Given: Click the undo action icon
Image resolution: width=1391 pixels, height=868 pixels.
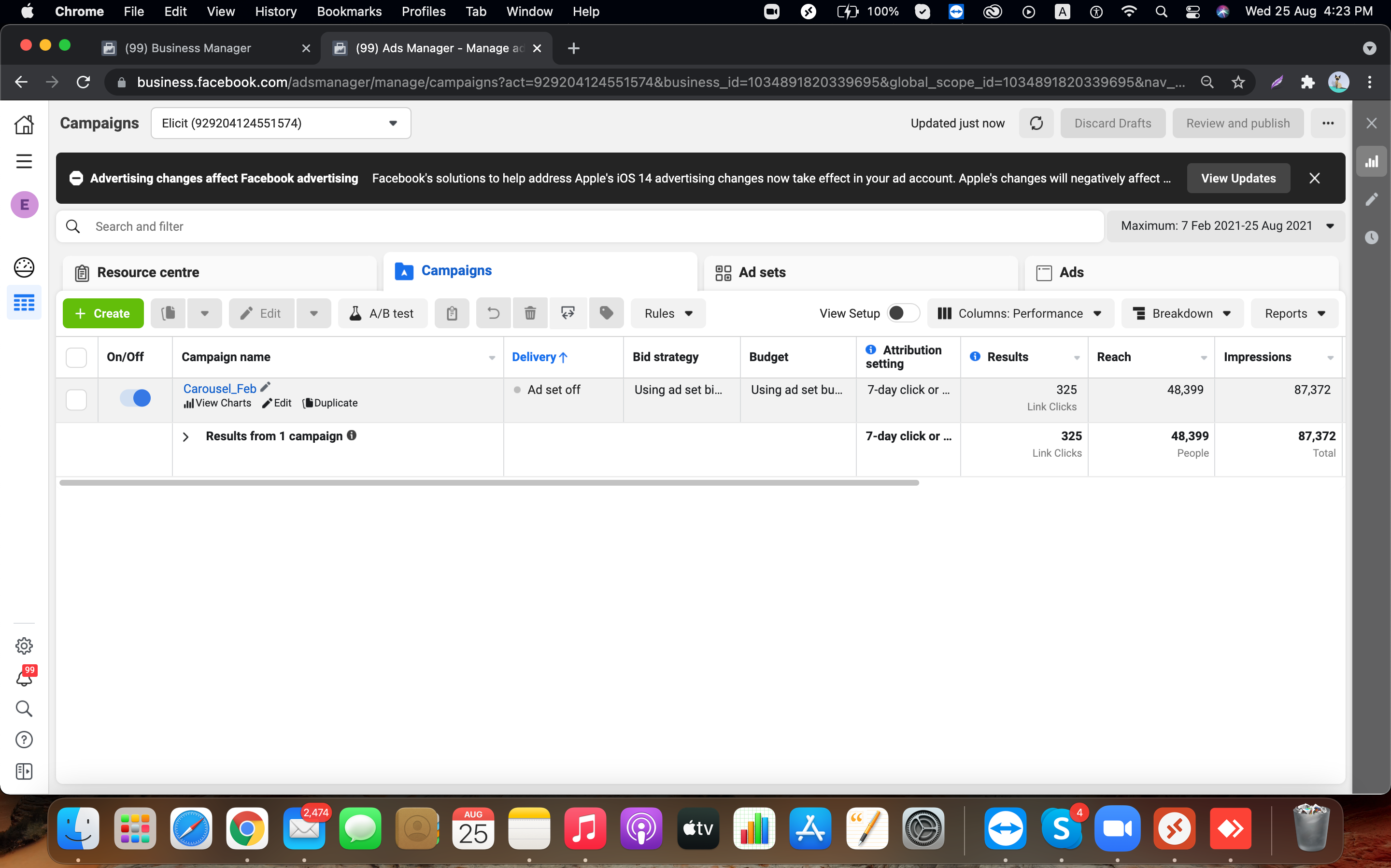Looking at the screenshot, I should pyautogui.click(x=493, y=313).
